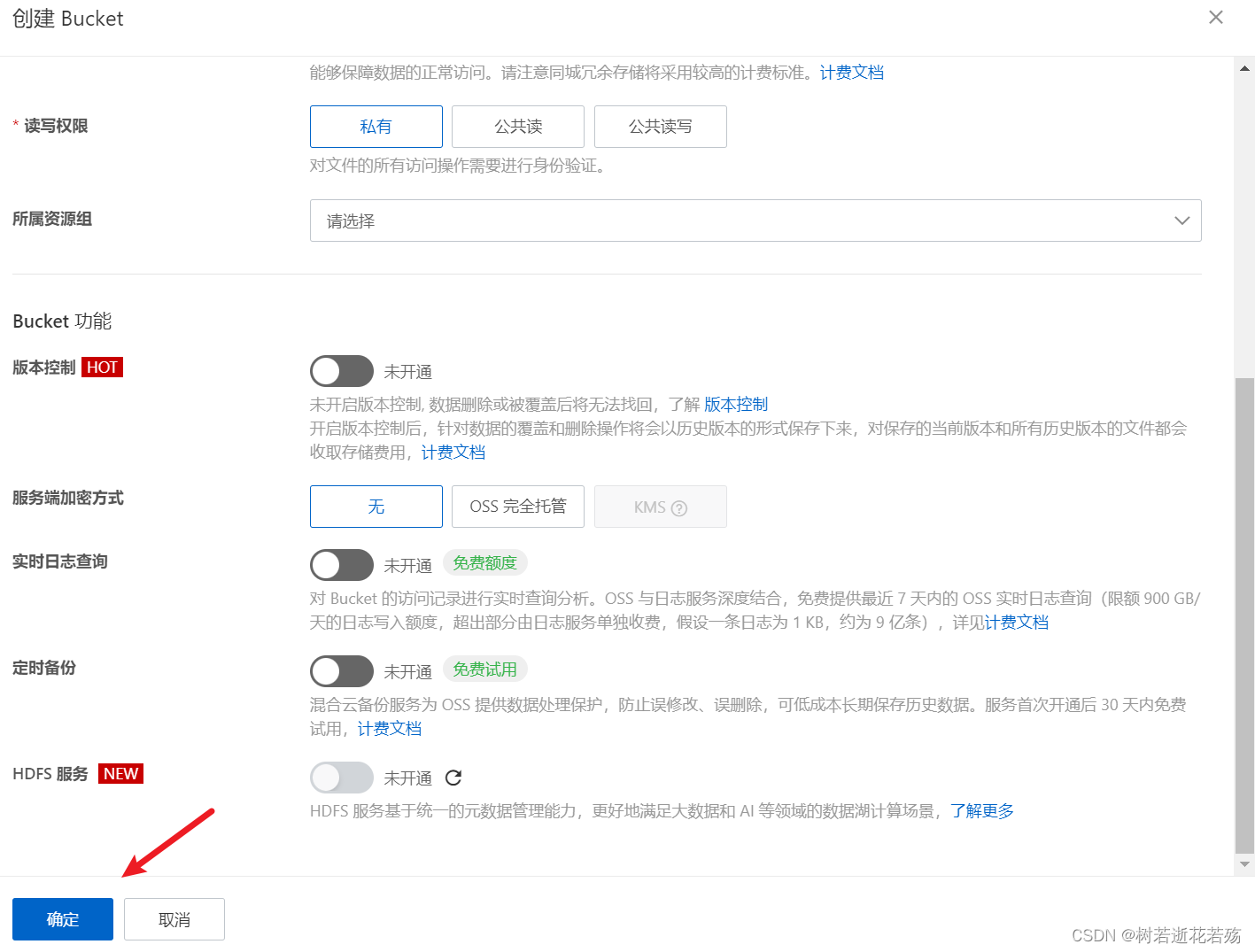The width and height of the screenshot is (1255, 952).
Task: Open the top 计费文档 billing link
Action: (x=850, y=72)
